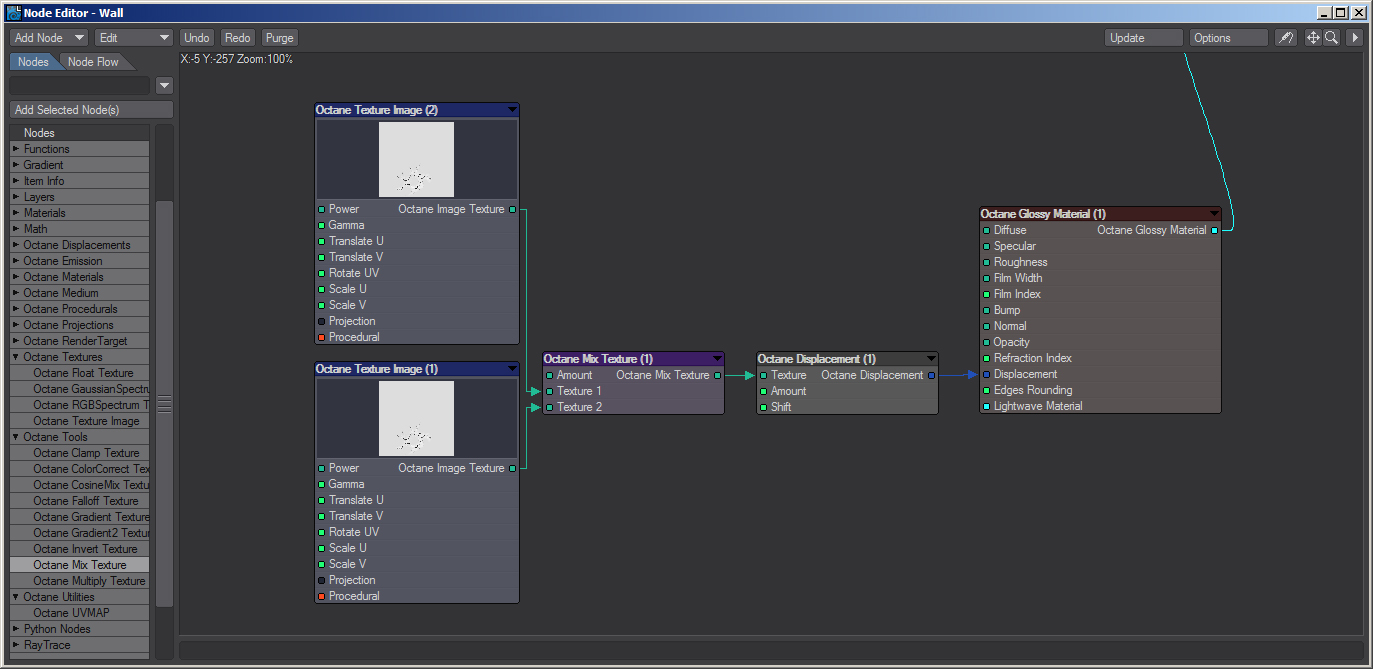The height and width of the screenshot is (669, 1373).
Task: Click Texture 2 input connector on Mix Texture
Action: pos(550,407)
